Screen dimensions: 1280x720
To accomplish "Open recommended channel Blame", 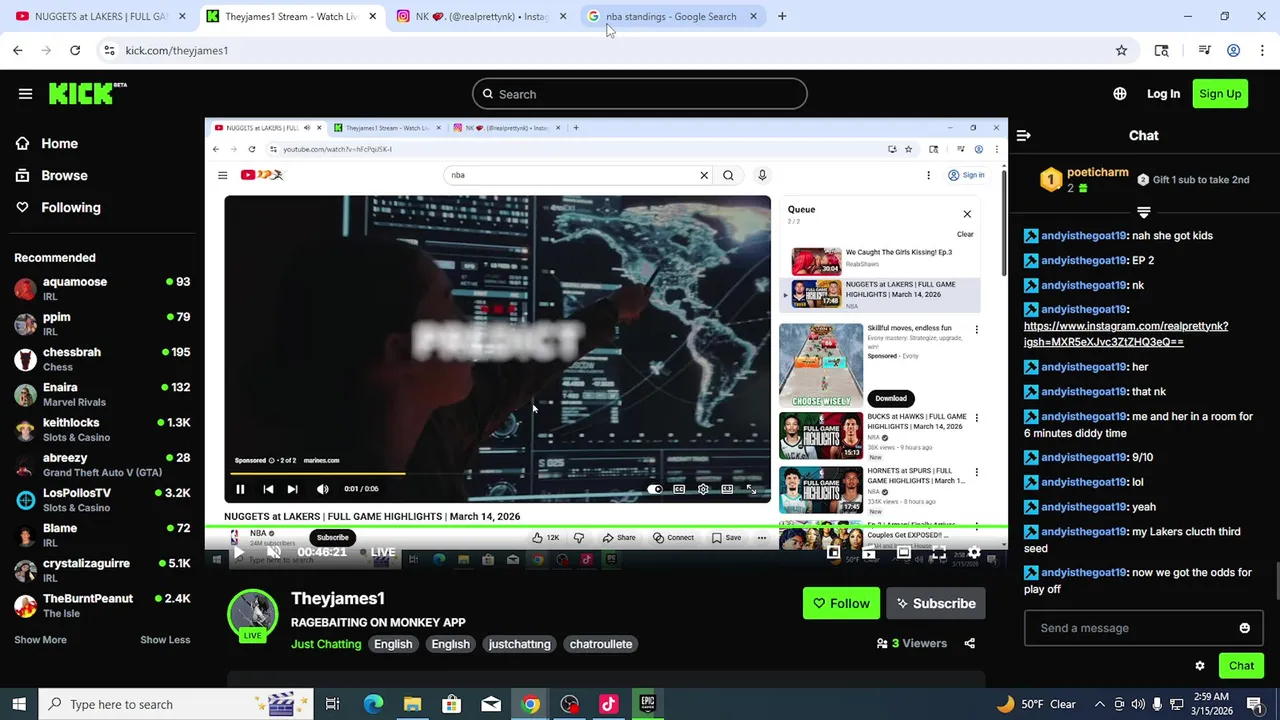I will click(102, 535).
